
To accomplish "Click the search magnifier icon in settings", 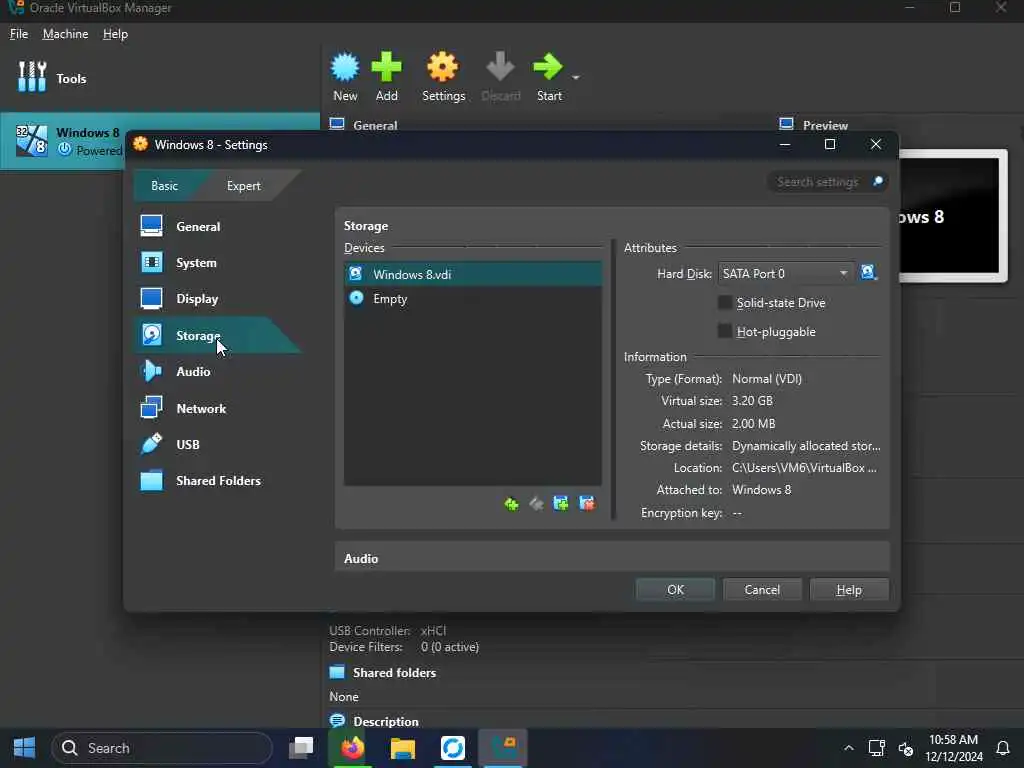I will tap(878, 181).
